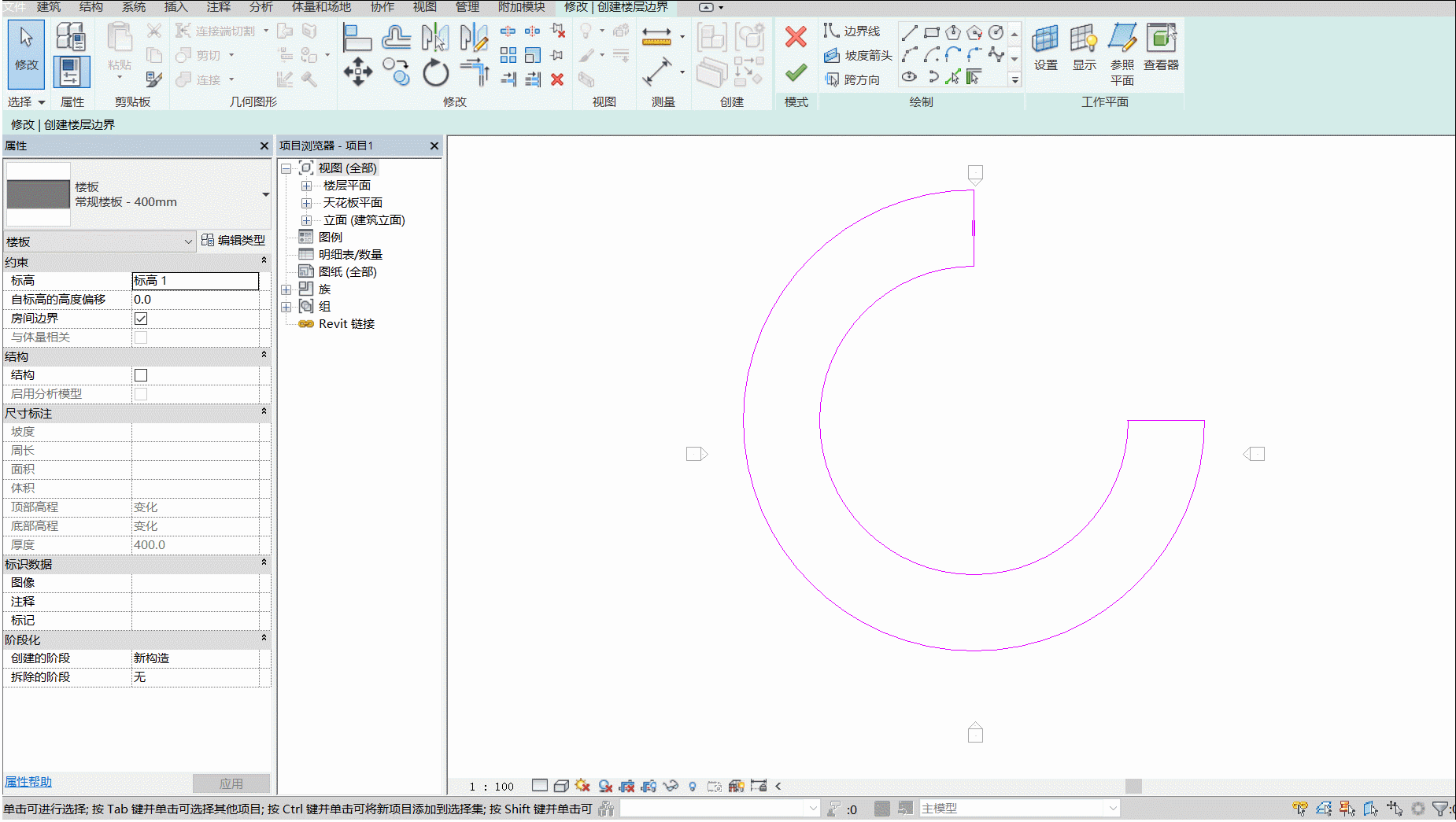Image resolution: width=1456 pixels, height=822 pixels.
Task: Click the green checkmark to finish edit mode
Action: 796,73
